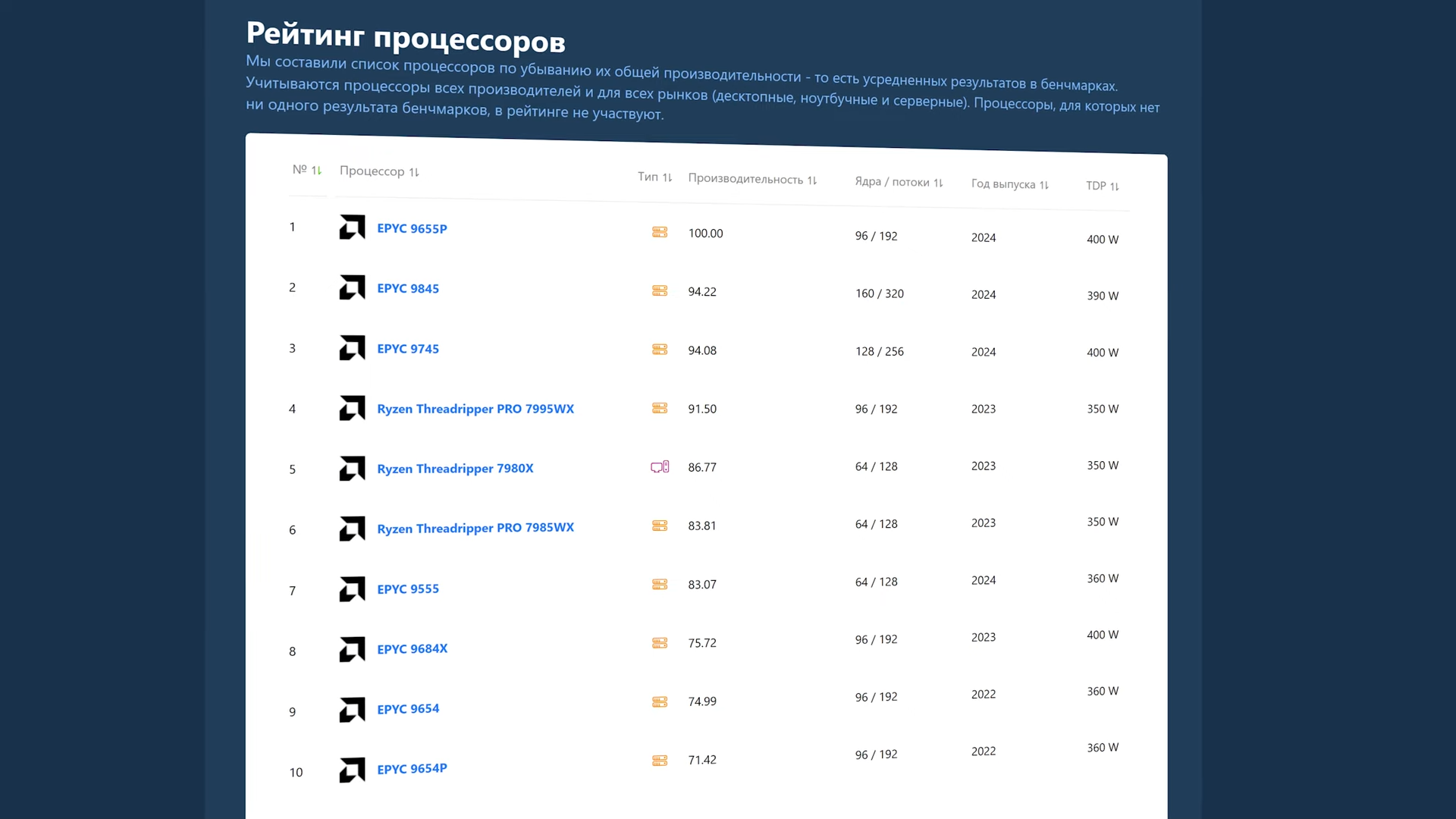Sort by Ядра / потоки column
This screenshot has width=1456, height=819.
coord(899,182)
